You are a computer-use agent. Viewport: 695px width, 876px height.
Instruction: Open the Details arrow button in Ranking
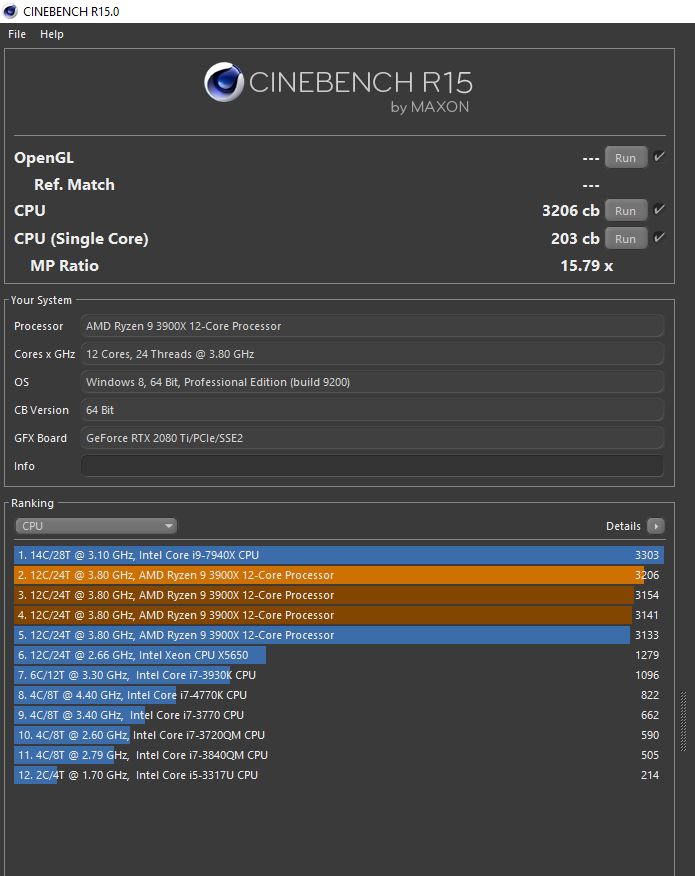656,526
